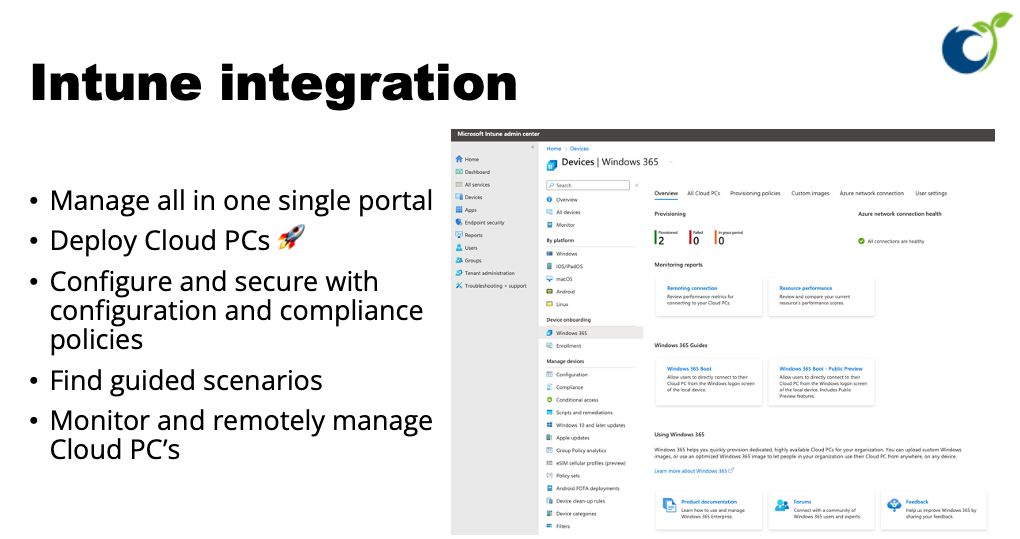Open Configuration under Manage devices
Image resolution: width=1020 pixels, height=539 pixels.
(567, 375)
